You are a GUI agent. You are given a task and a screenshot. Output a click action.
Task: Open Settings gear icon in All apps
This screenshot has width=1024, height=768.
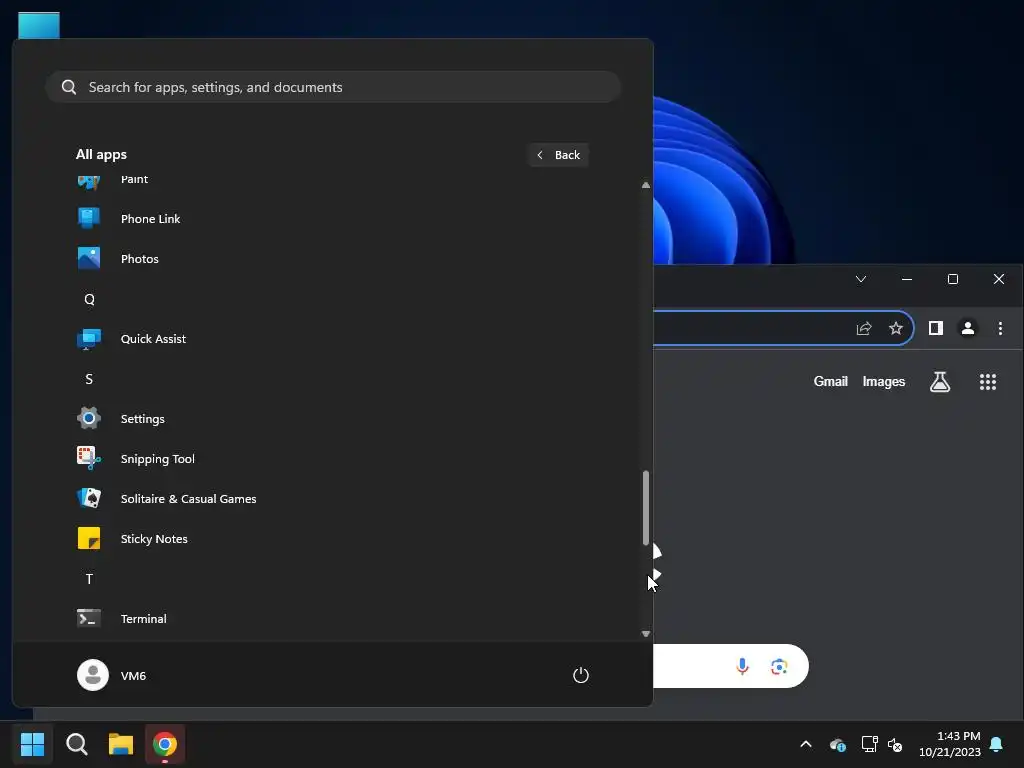tap(89, 418)
